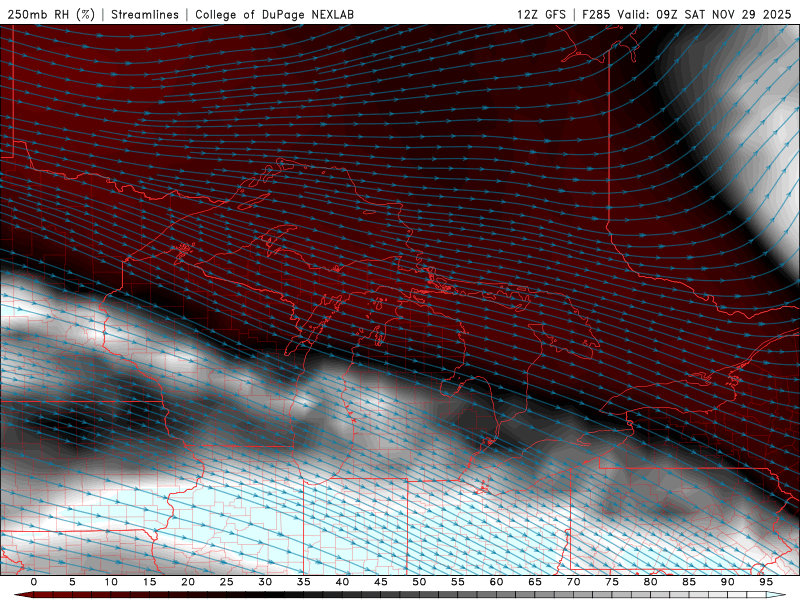Click the colorbar label "15"
This screenshot has width=800, height=600.
149,582
